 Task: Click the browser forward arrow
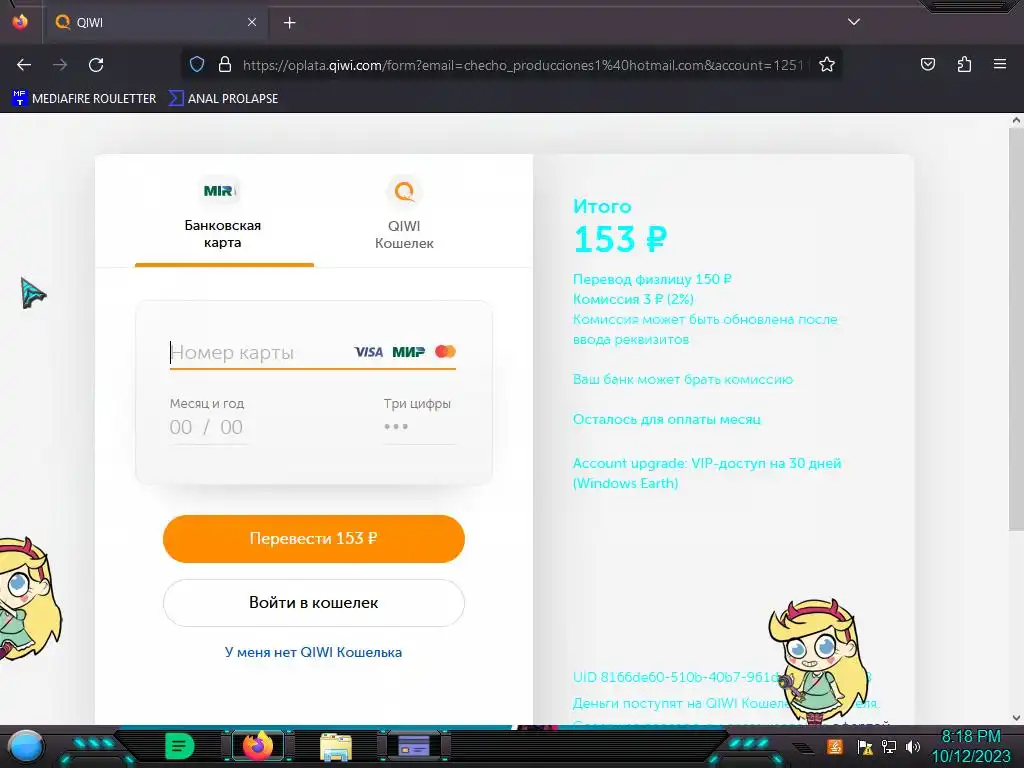point(60,65)
